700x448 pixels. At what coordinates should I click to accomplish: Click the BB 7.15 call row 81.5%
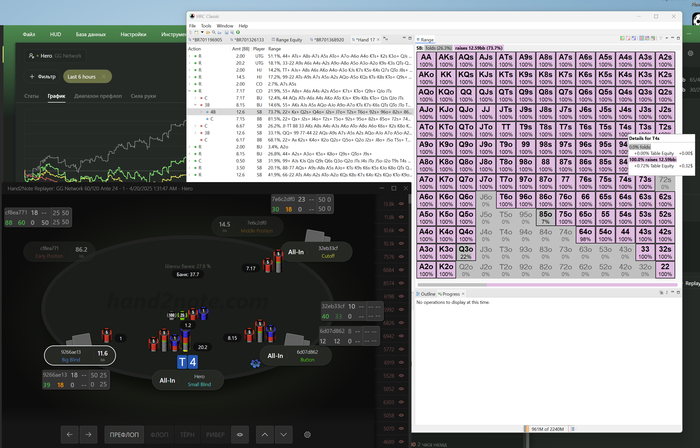coord(300,119)
